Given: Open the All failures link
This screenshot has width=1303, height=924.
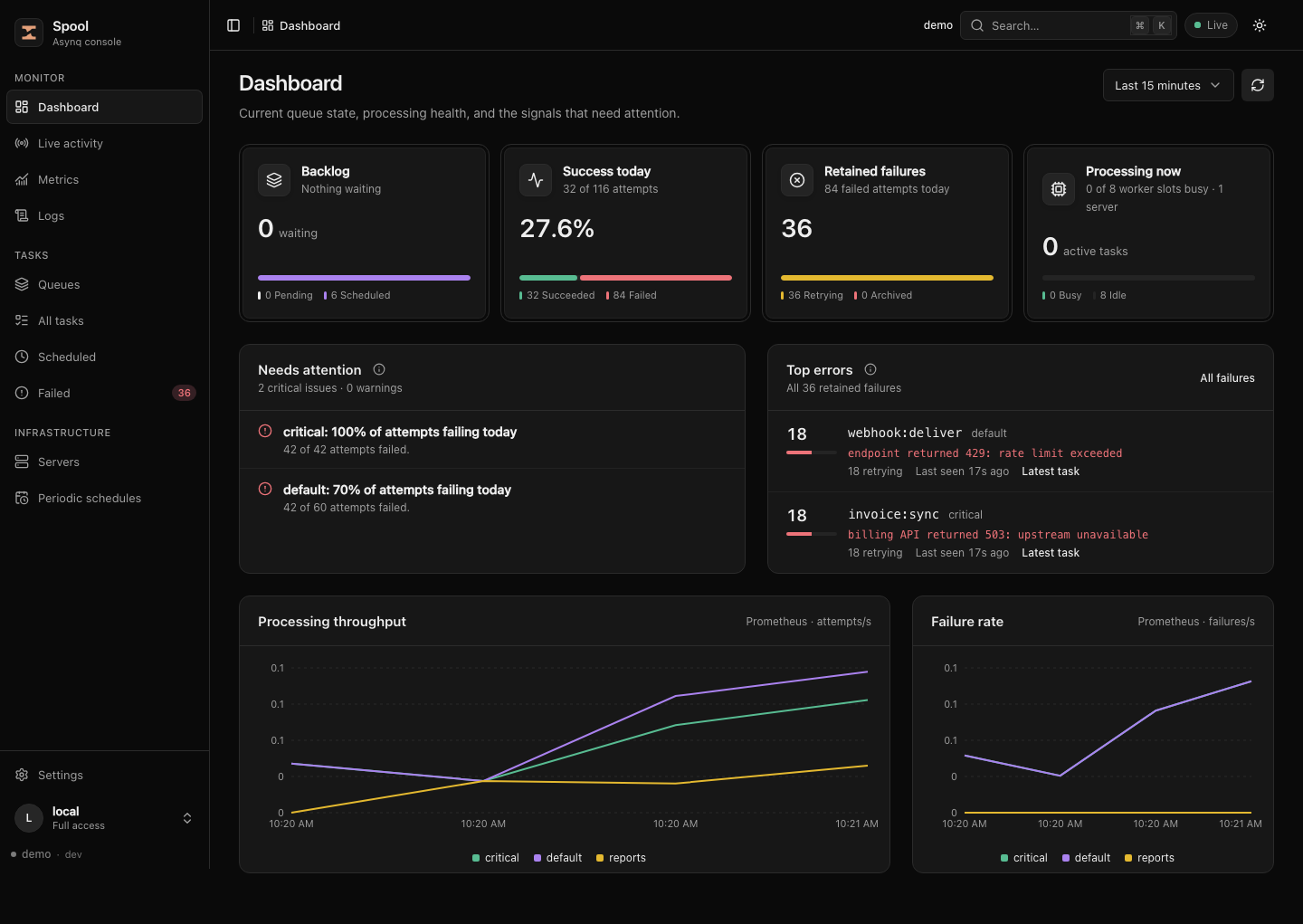Looking at the screenshot, I should tap(1227, 378).
